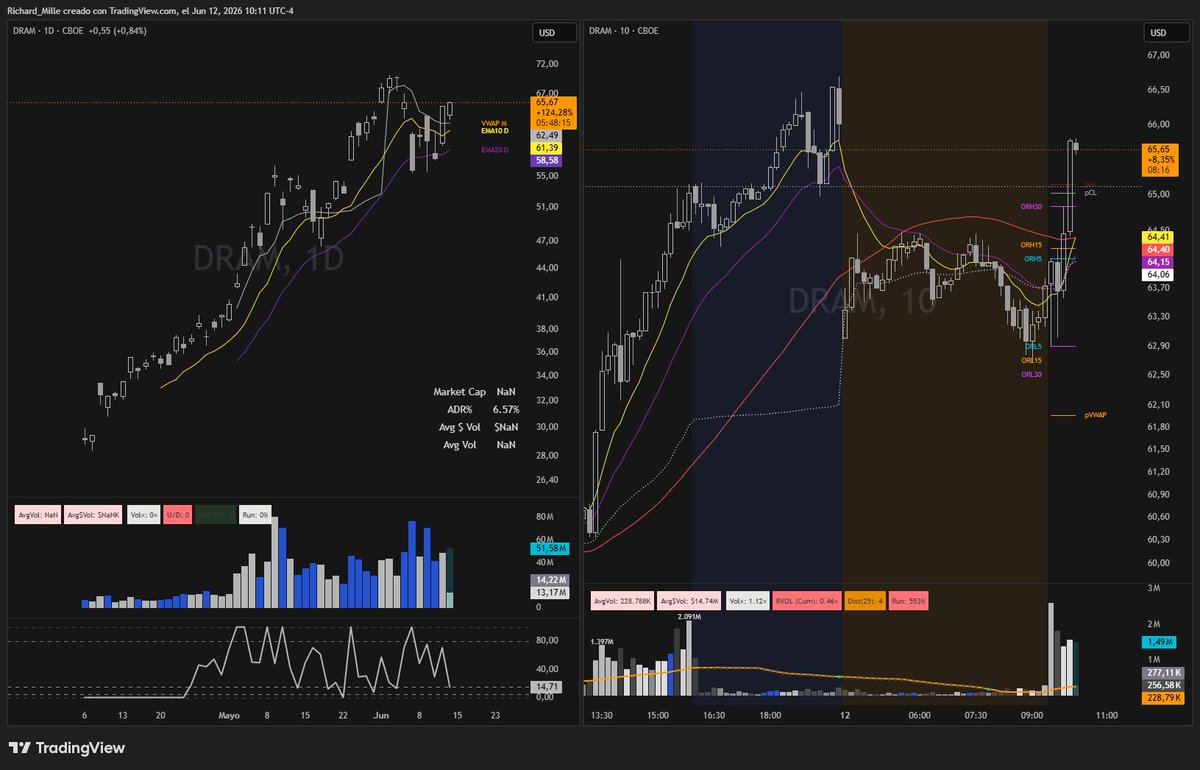The height and width of the screenshot is (770, 1200).
Task: Click the 14,22M volume tag
Action: click(x=551, y=580)
